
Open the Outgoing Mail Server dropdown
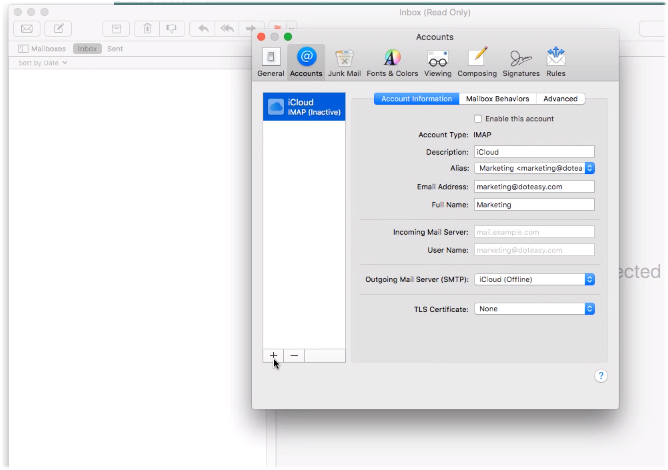534,279
